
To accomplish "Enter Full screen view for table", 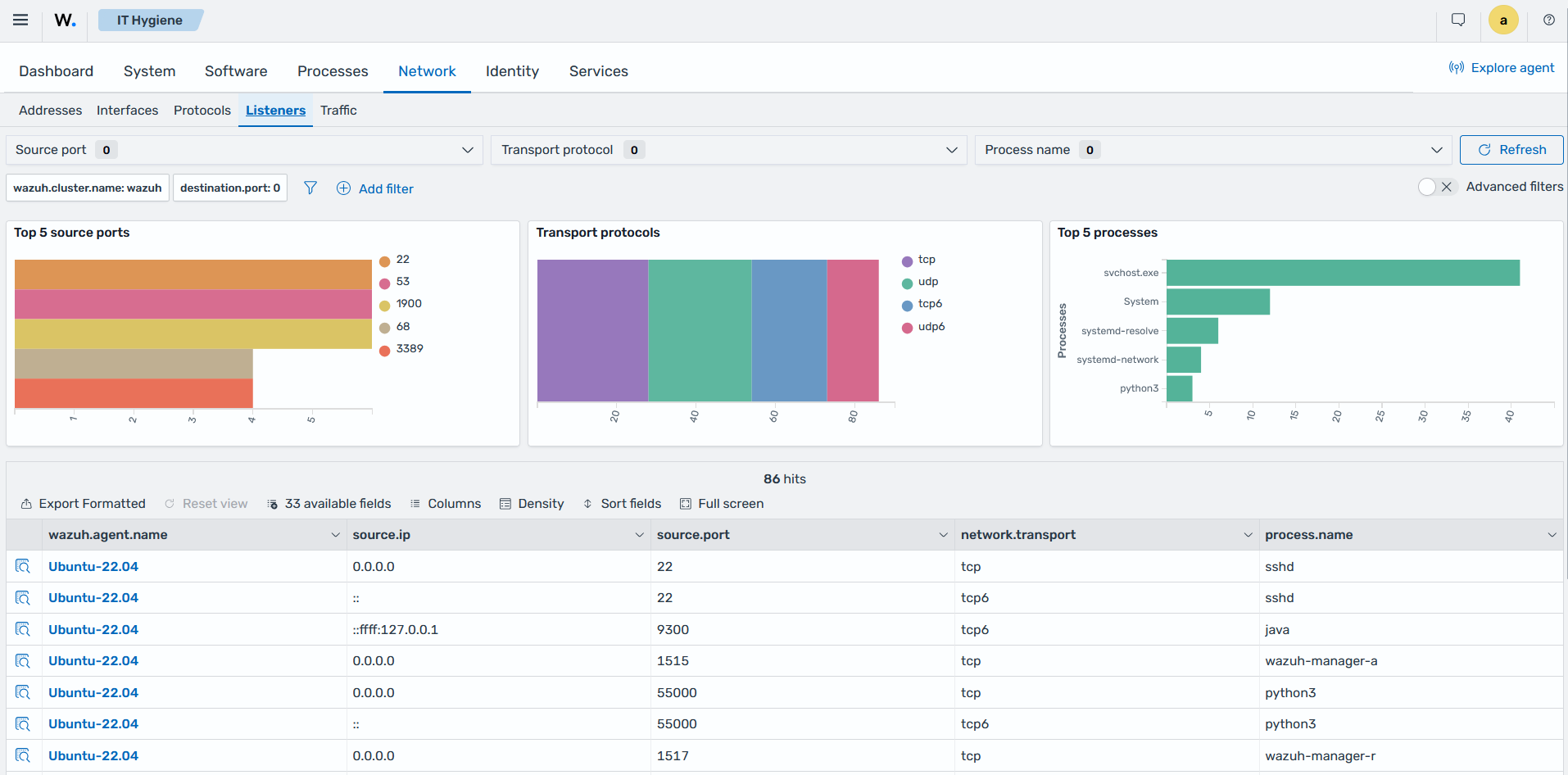I will click(x=722, y=504).
